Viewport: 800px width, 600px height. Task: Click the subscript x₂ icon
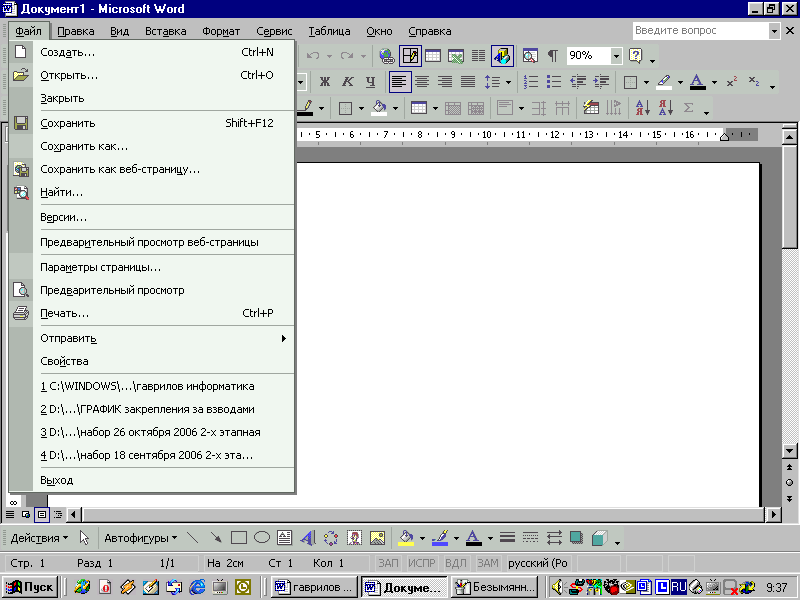754,82
